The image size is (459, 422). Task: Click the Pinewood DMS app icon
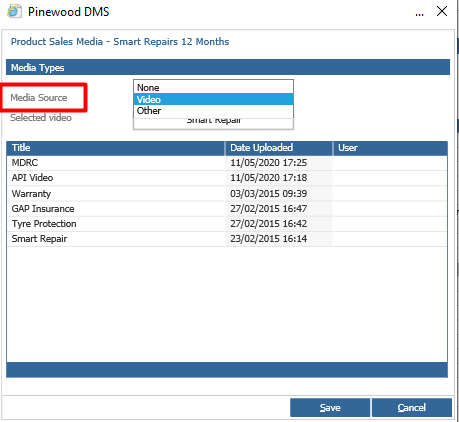coord(14,12)
